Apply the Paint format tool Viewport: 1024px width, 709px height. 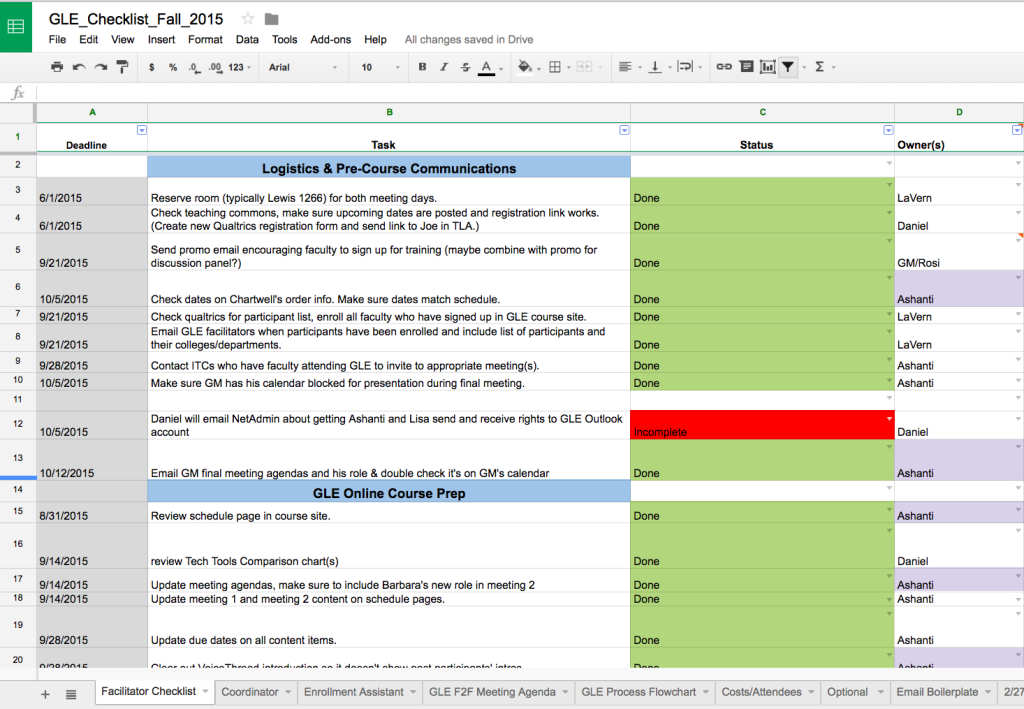[120, 67]
